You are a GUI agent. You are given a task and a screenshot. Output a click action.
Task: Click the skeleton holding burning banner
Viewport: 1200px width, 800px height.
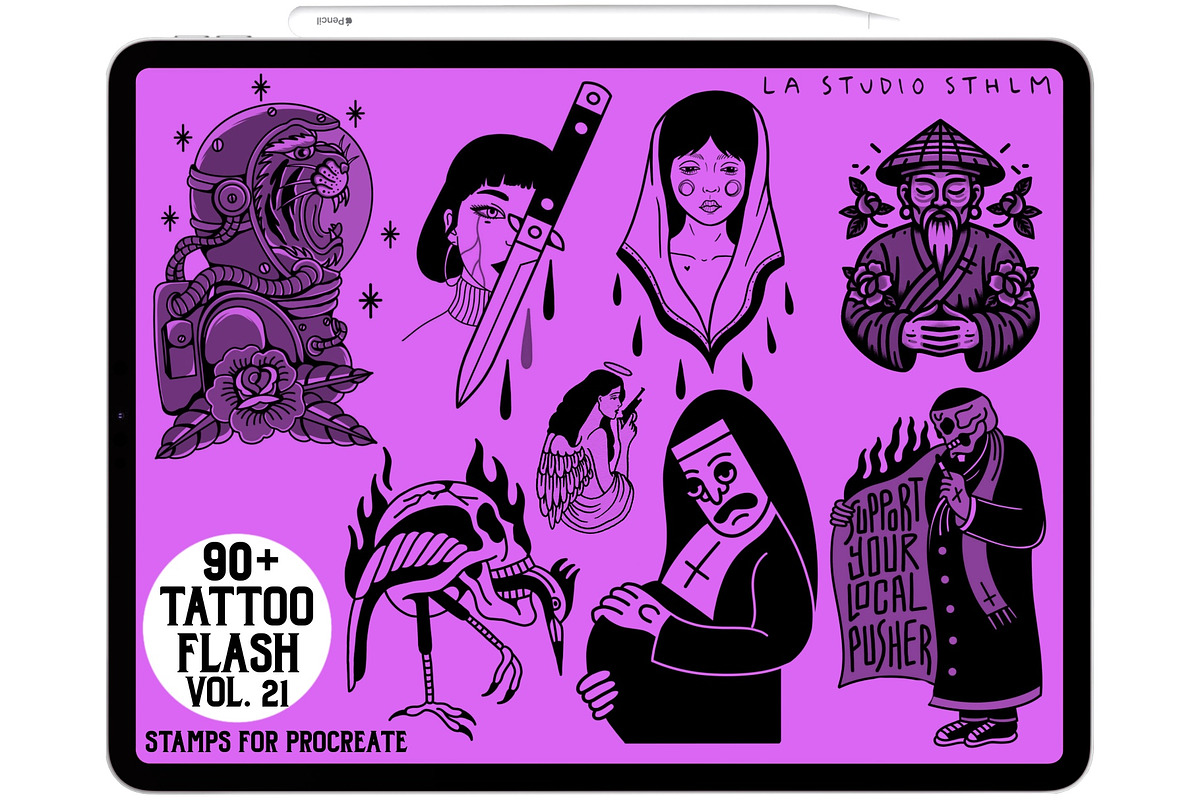(936, 565)
